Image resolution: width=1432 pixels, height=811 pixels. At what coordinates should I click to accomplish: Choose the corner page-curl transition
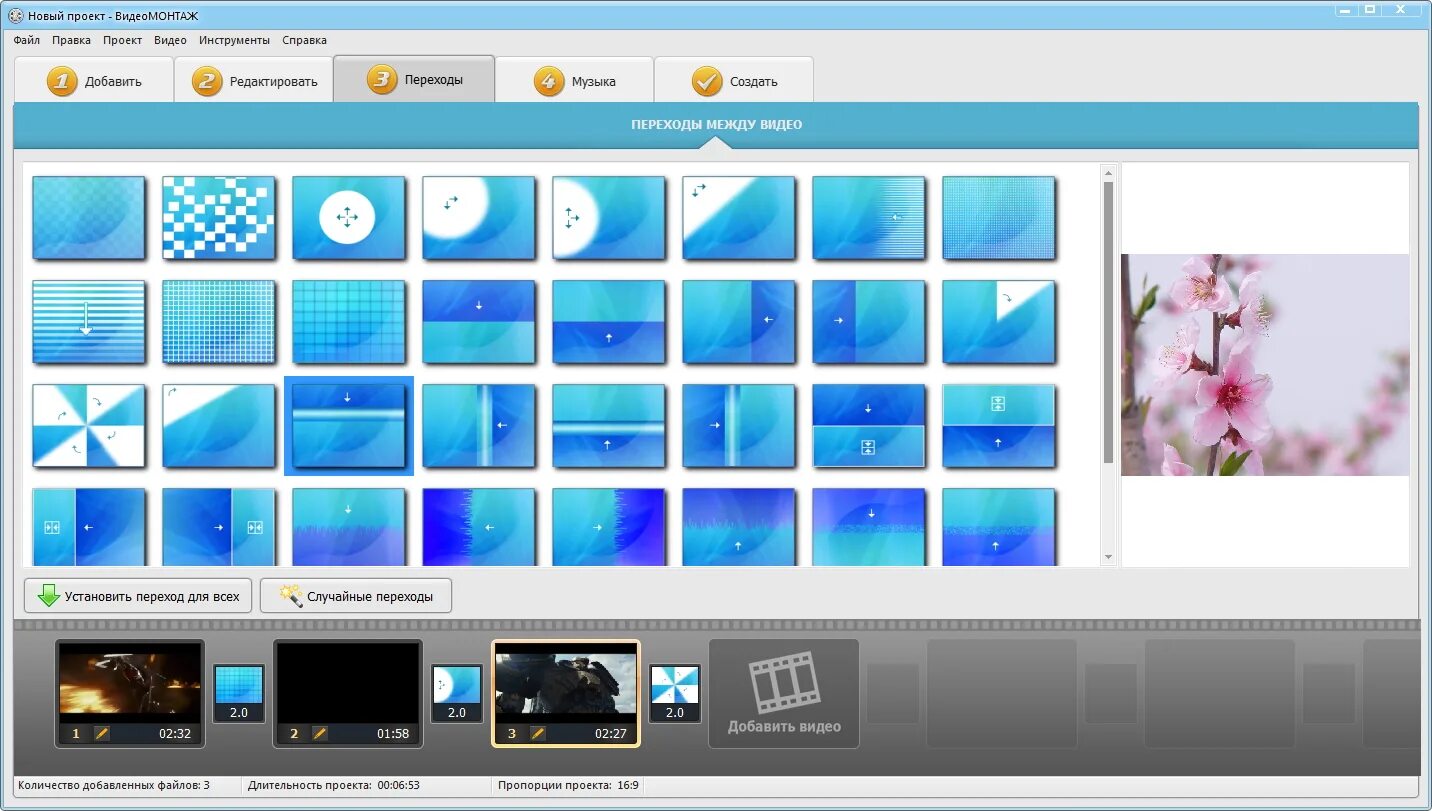[999, 321]
